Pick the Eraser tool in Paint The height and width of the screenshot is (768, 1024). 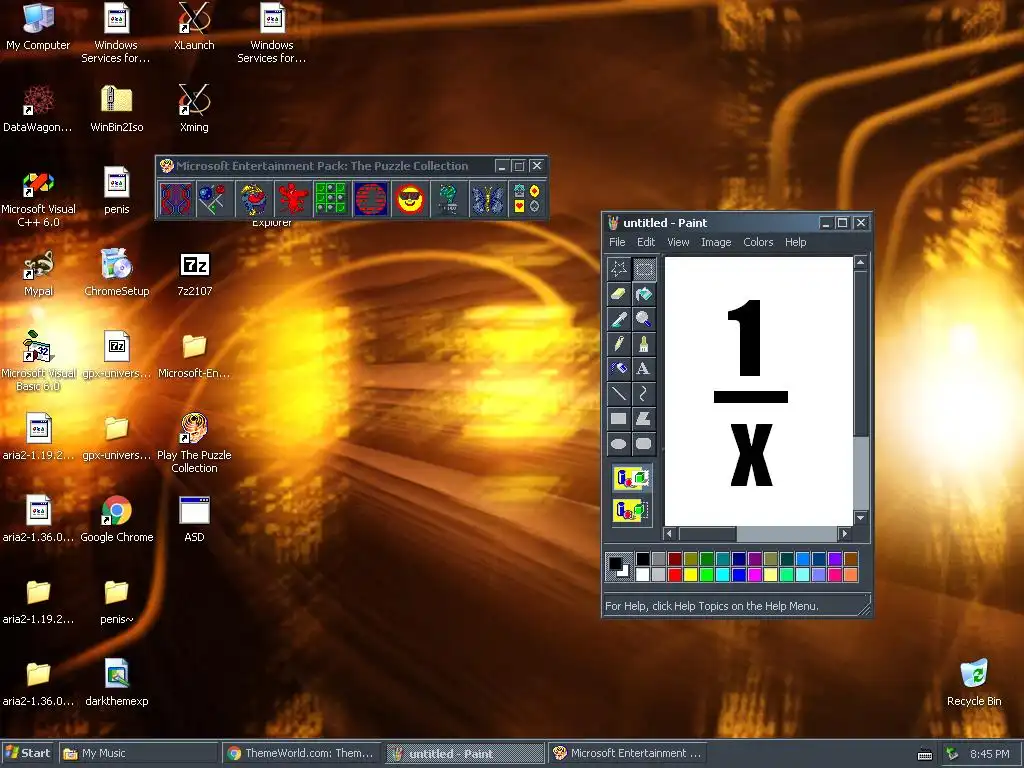click(x=618, y=294)
